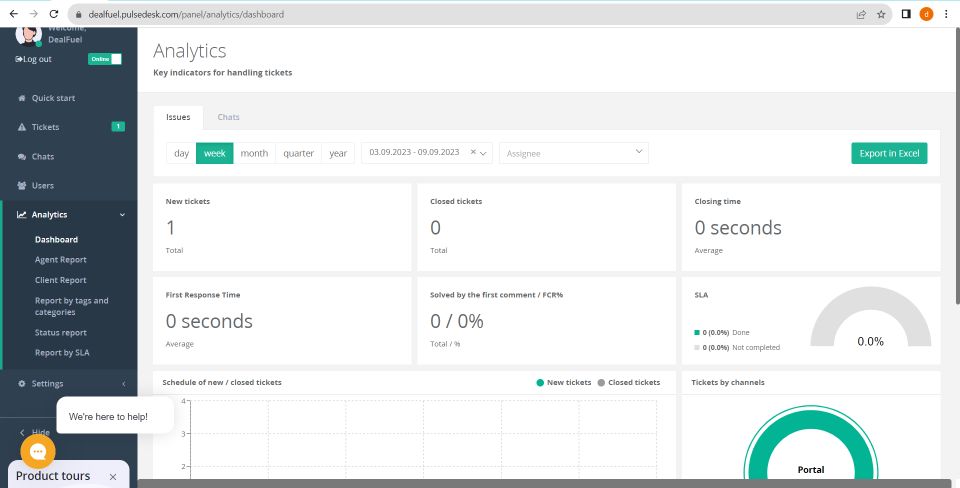Toggle Closed tickets legend series
The width and height of the screenshot is (960, 488).
[x=629, y=382]
